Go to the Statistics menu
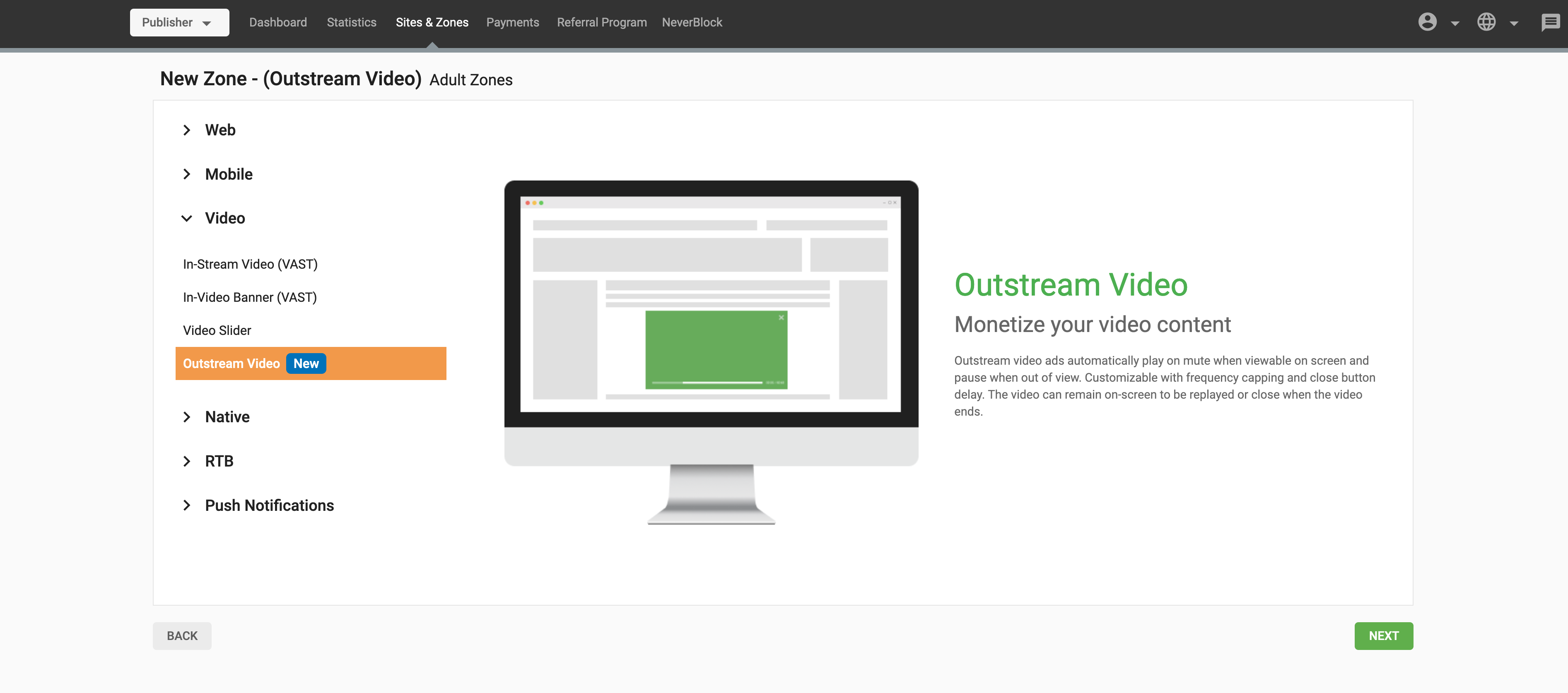Screen dimensions: 1568x693 pos(351,22)
